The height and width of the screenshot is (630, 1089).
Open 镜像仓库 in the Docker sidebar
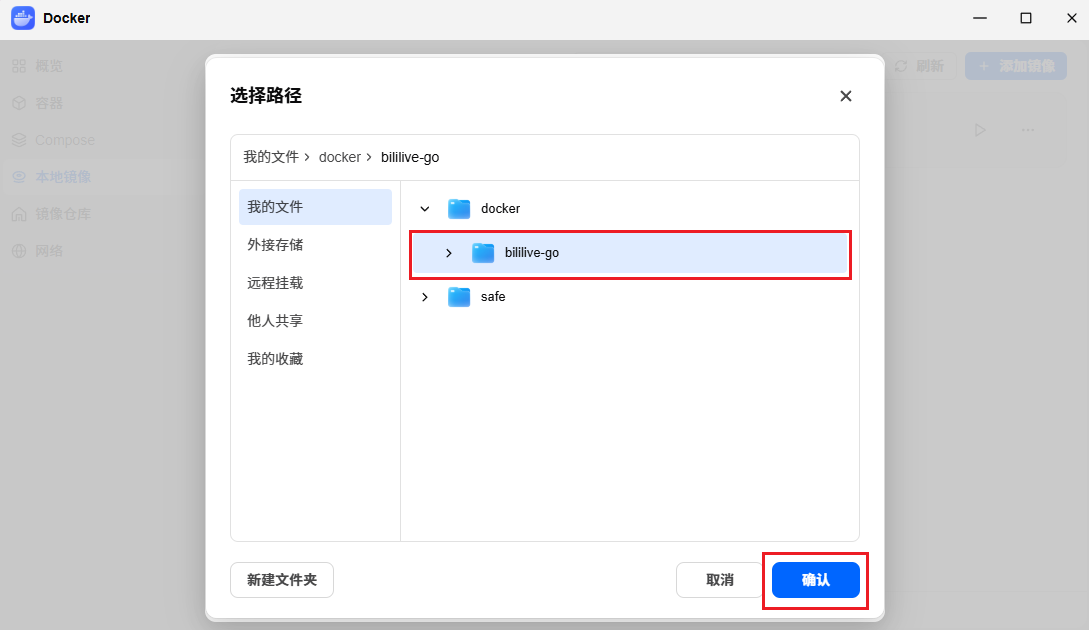63,214
